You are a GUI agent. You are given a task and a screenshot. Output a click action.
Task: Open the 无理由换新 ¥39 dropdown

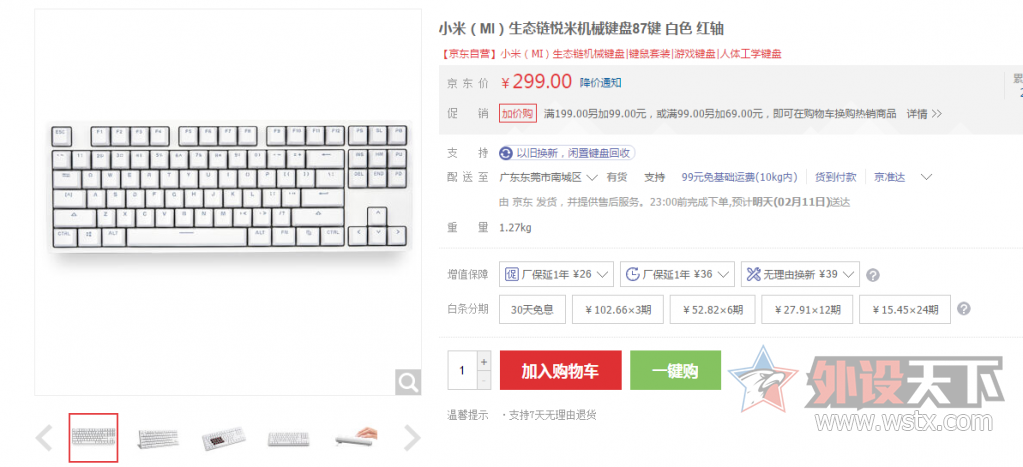[801, 275]
